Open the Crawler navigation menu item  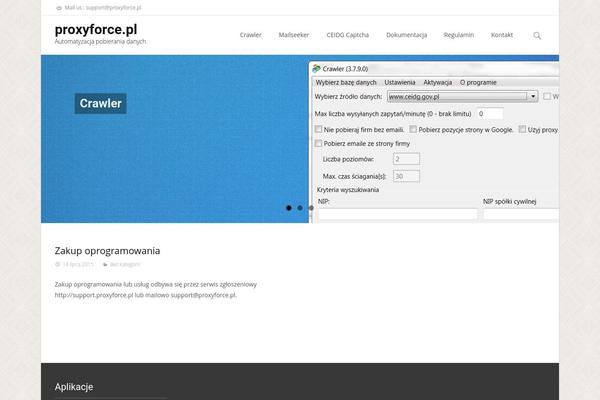click(251, 35)
